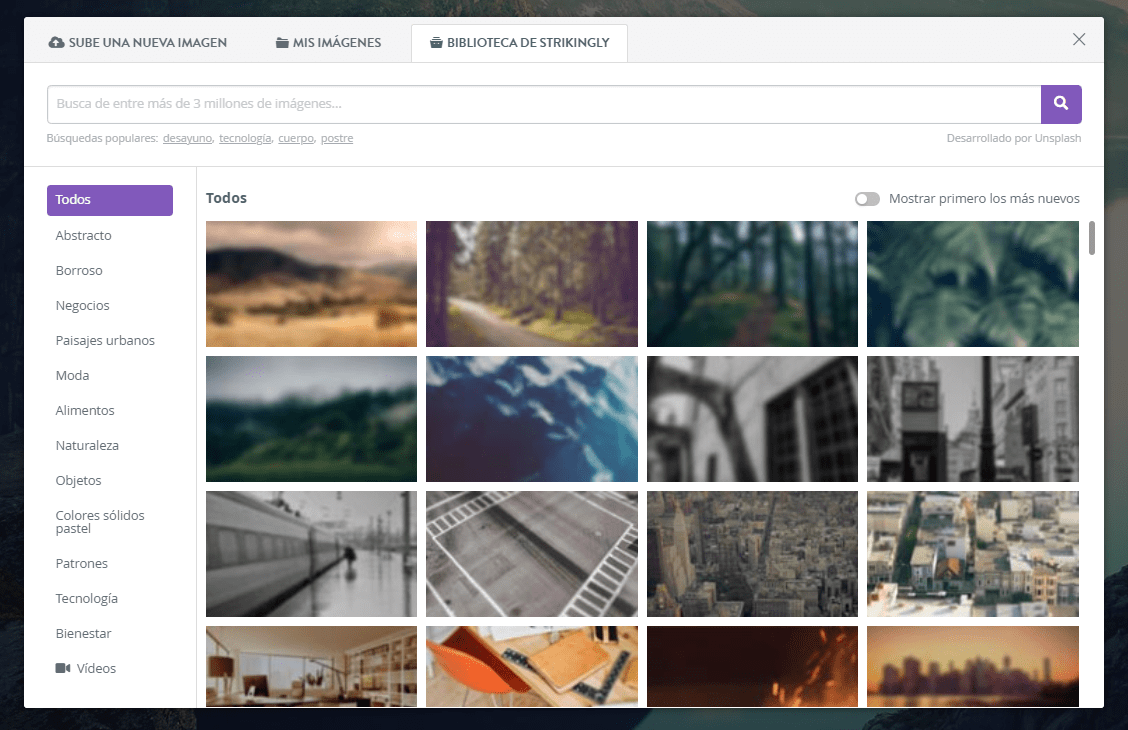Viewport: 1128px width, 730px height.
Task: Click the popular search link tecnología
Action: point(245,138)
